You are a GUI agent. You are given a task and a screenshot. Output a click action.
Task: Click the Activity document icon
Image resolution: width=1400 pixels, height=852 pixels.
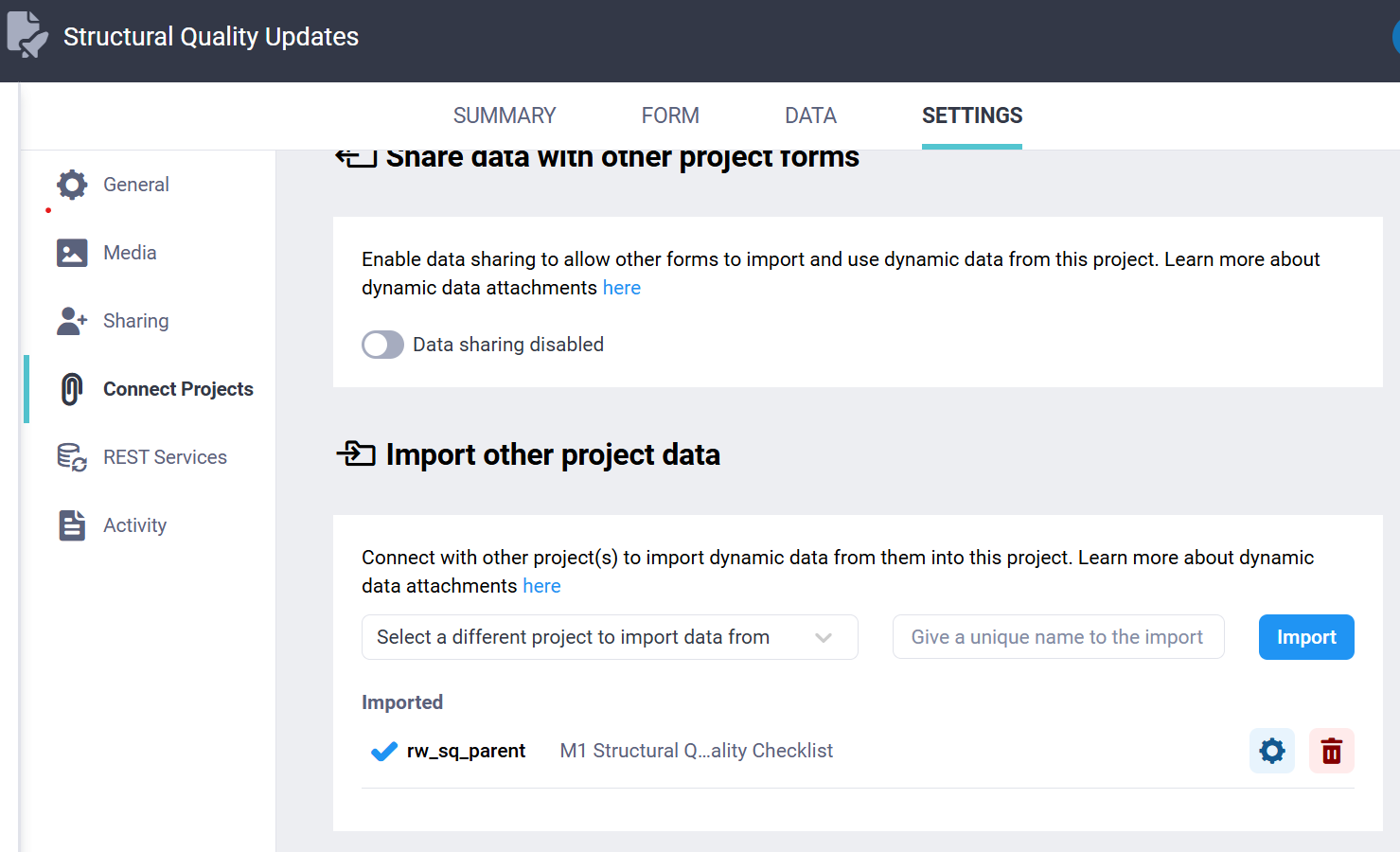tap(72, 525)
